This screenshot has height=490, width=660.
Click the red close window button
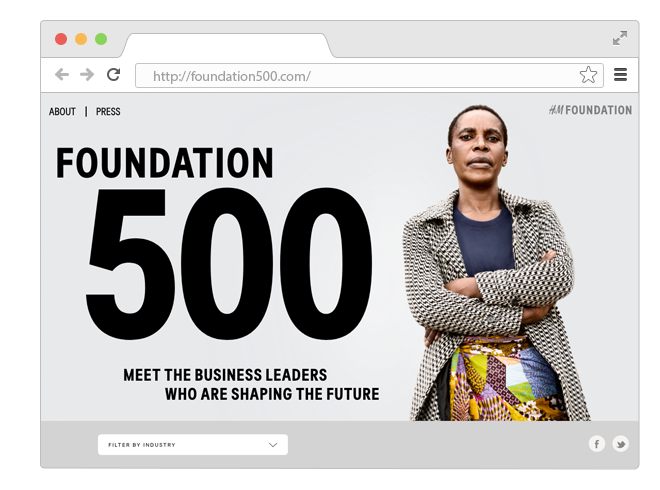[61, 39]
